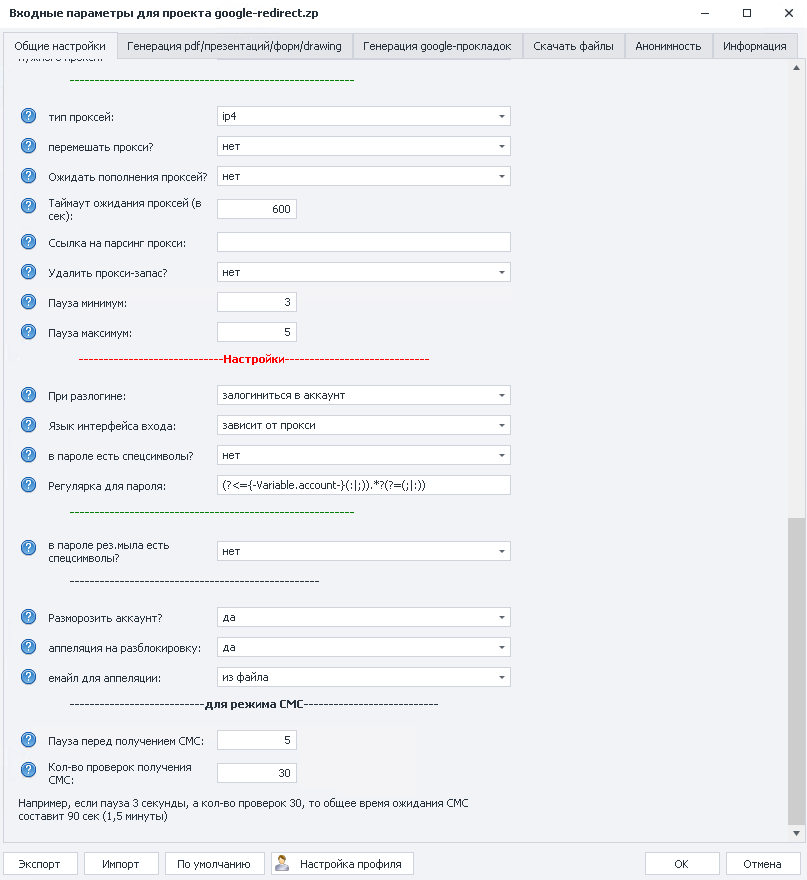The height and width of the screenshot is (880, 807).
Task: Click help icon for 'При разлогине'
Action: point(28,395)
